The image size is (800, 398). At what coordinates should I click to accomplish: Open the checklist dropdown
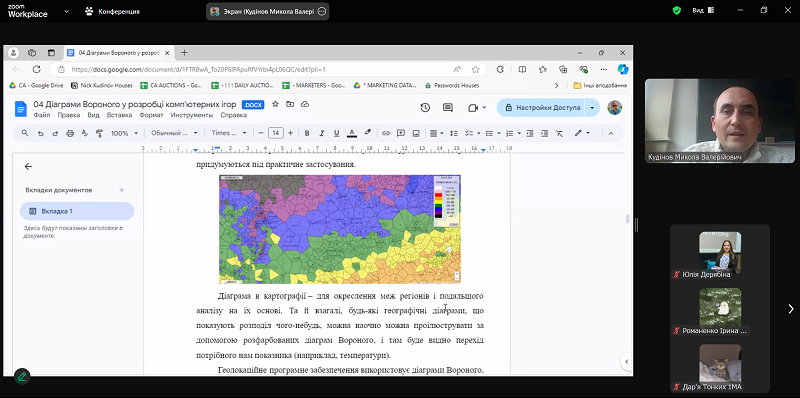pyautogui.click(x=472, y=133)
